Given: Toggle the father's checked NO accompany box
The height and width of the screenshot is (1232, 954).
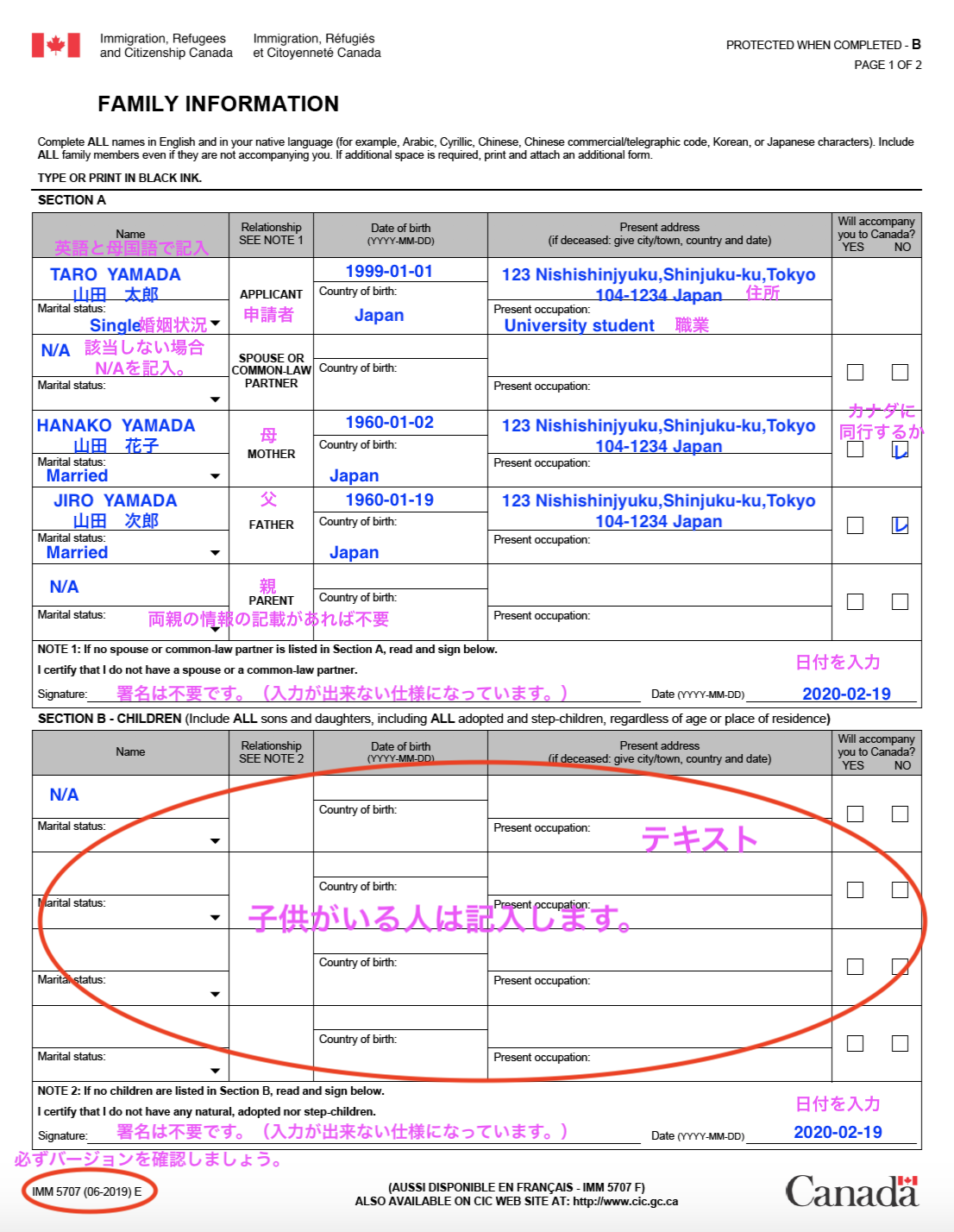Looking at the screenshot, I should pos(900,525).
